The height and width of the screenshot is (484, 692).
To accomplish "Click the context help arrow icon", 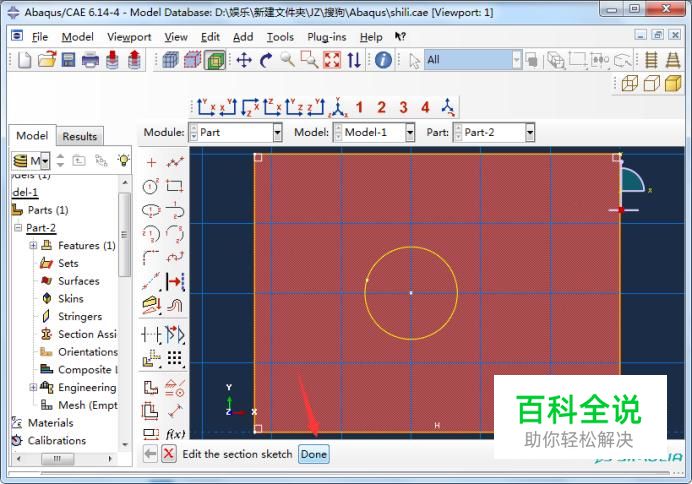I will 400,36.
